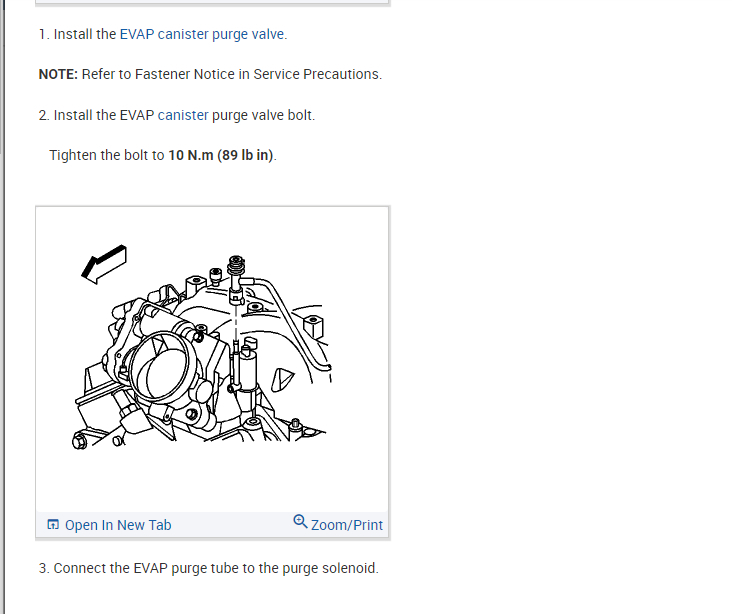The image size is (732, 614).
Task: Click step 3 Connect the EVAP purge tube text
Action: (208, 568)
